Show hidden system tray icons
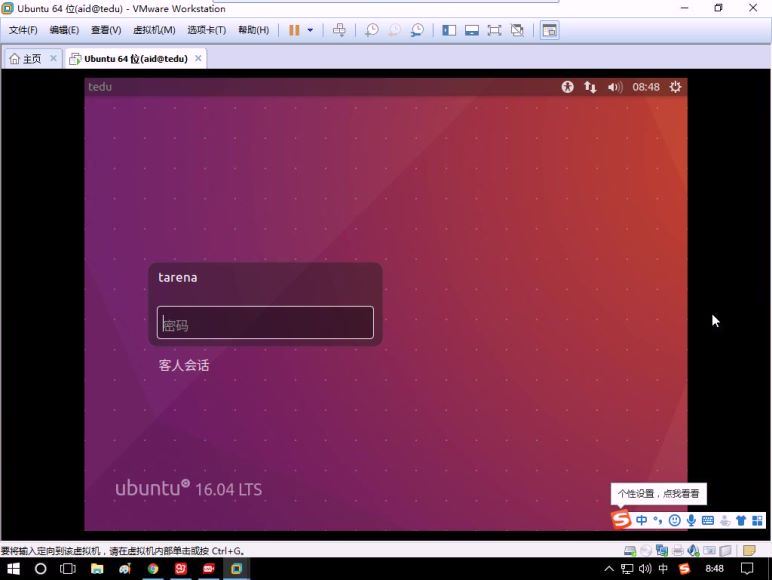This screenshot has height=580, width=772. click(x=609, y=569)
